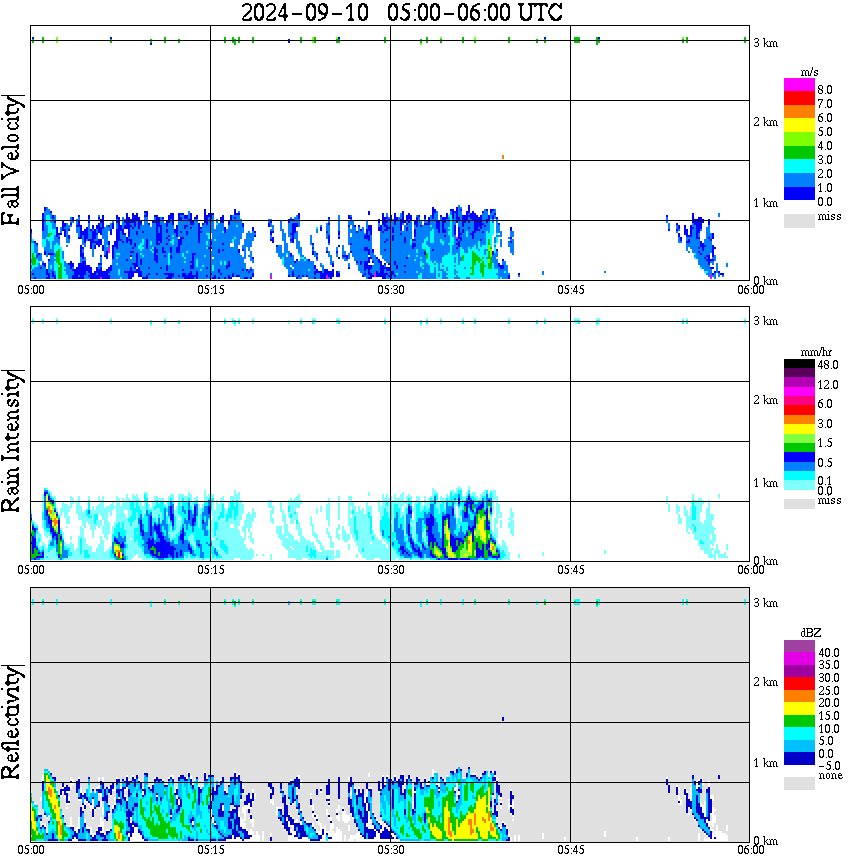Select the Fall Velocity axis label
The height and width of the screenshot is (868, 850).
tap(11, 160)
